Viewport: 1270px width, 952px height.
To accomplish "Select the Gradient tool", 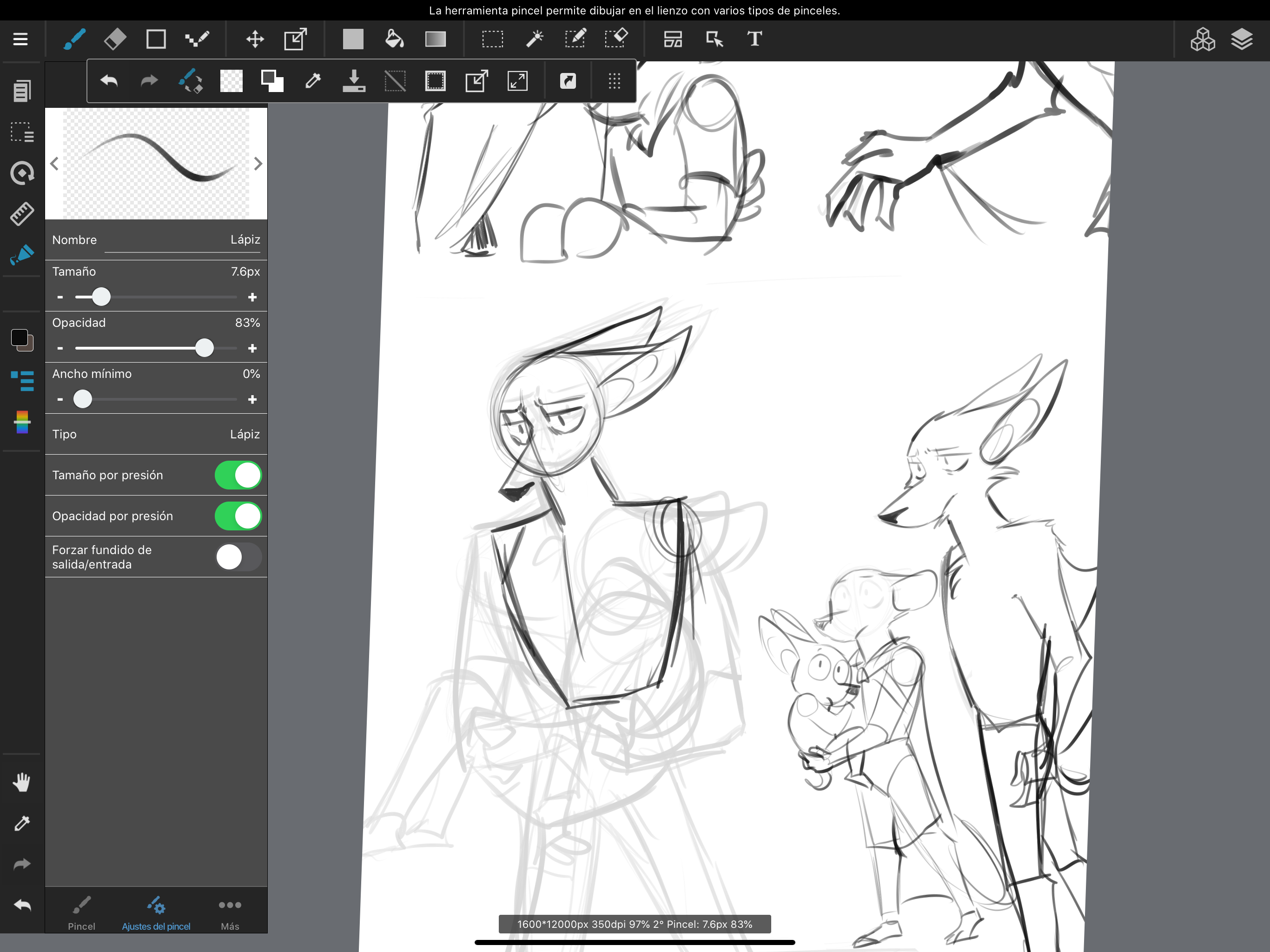I will click(435, 39).
